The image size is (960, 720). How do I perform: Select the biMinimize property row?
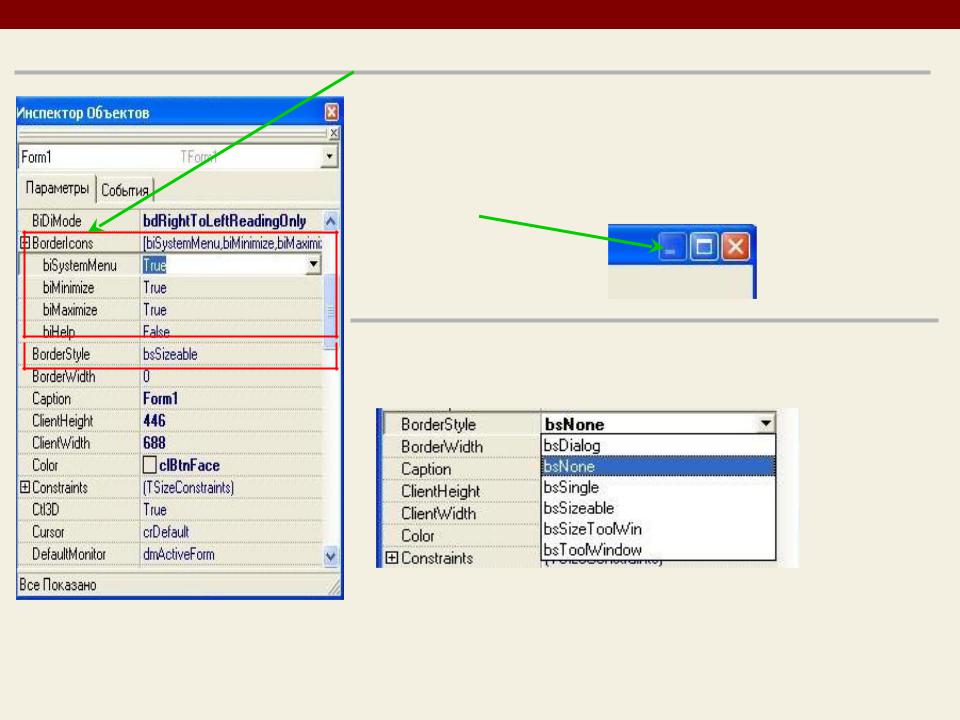click(171, 288)
